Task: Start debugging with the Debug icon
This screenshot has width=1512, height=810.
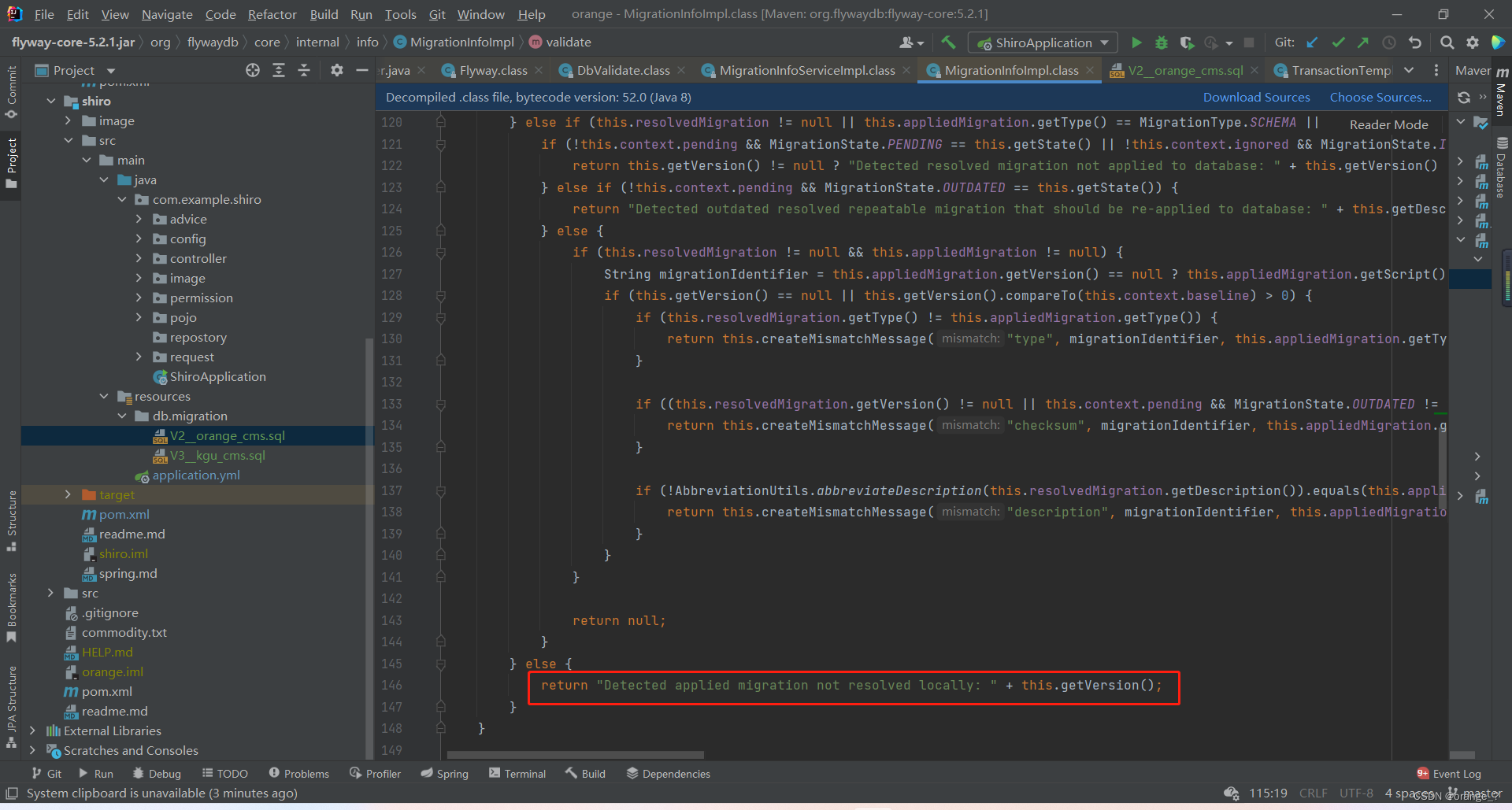Action: click(x=1162, y=43)
